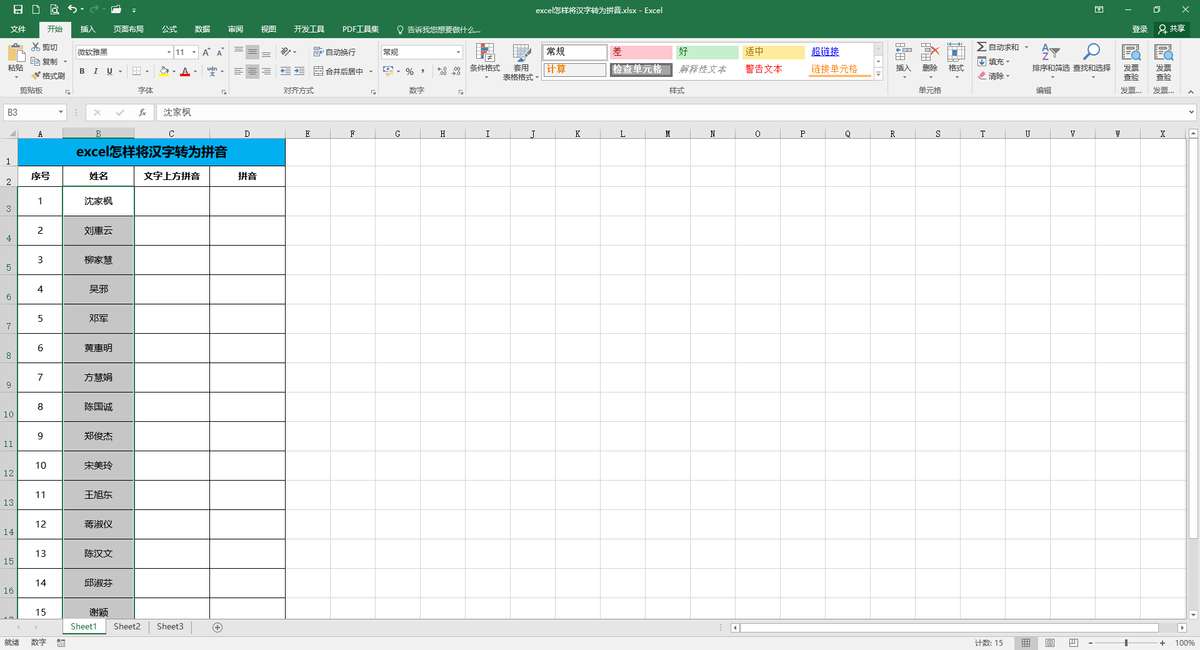Click the increase indent icon
This screenshot has height=650, width=1200.
(299, 71)
